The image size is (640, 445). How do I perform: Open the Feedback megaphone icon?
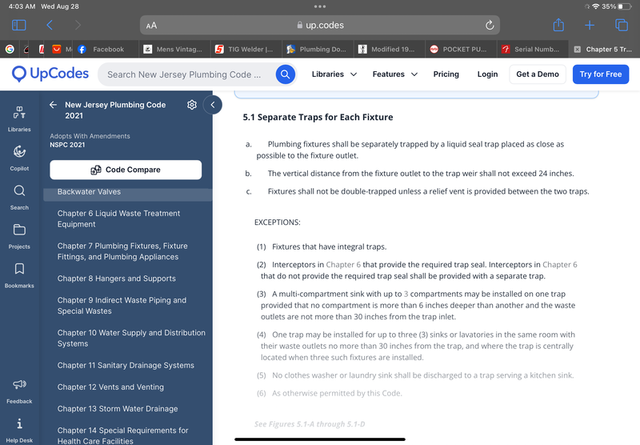19,391
